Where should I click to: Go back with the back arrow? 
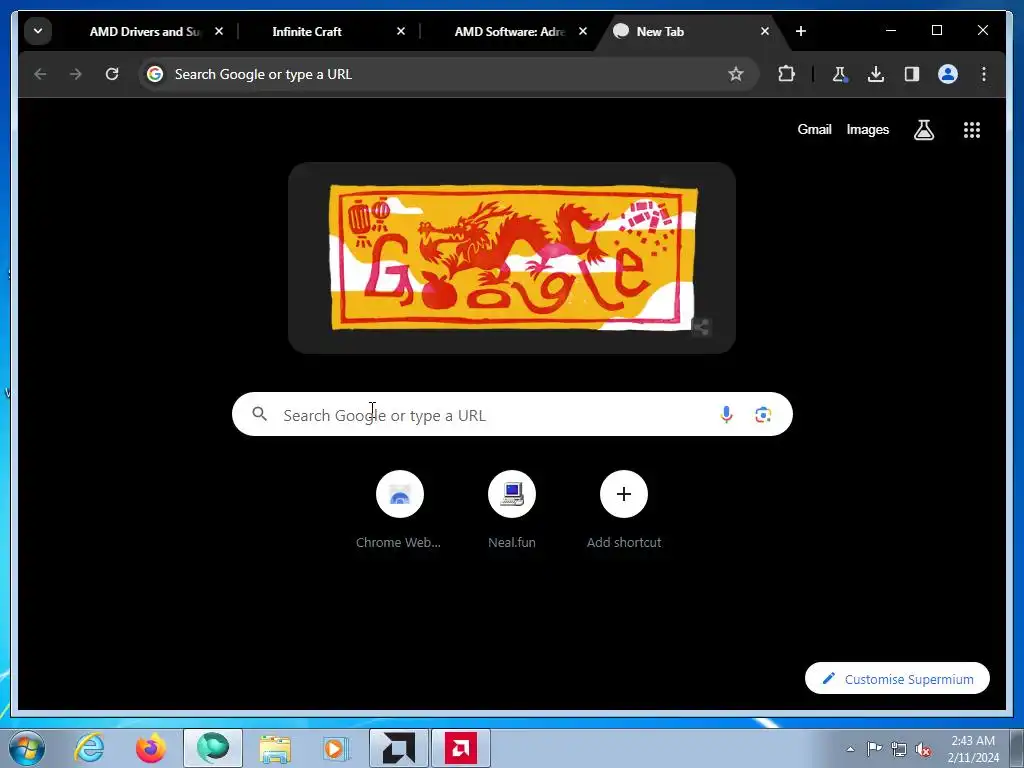pyautogui.click(x=40, y=74)
